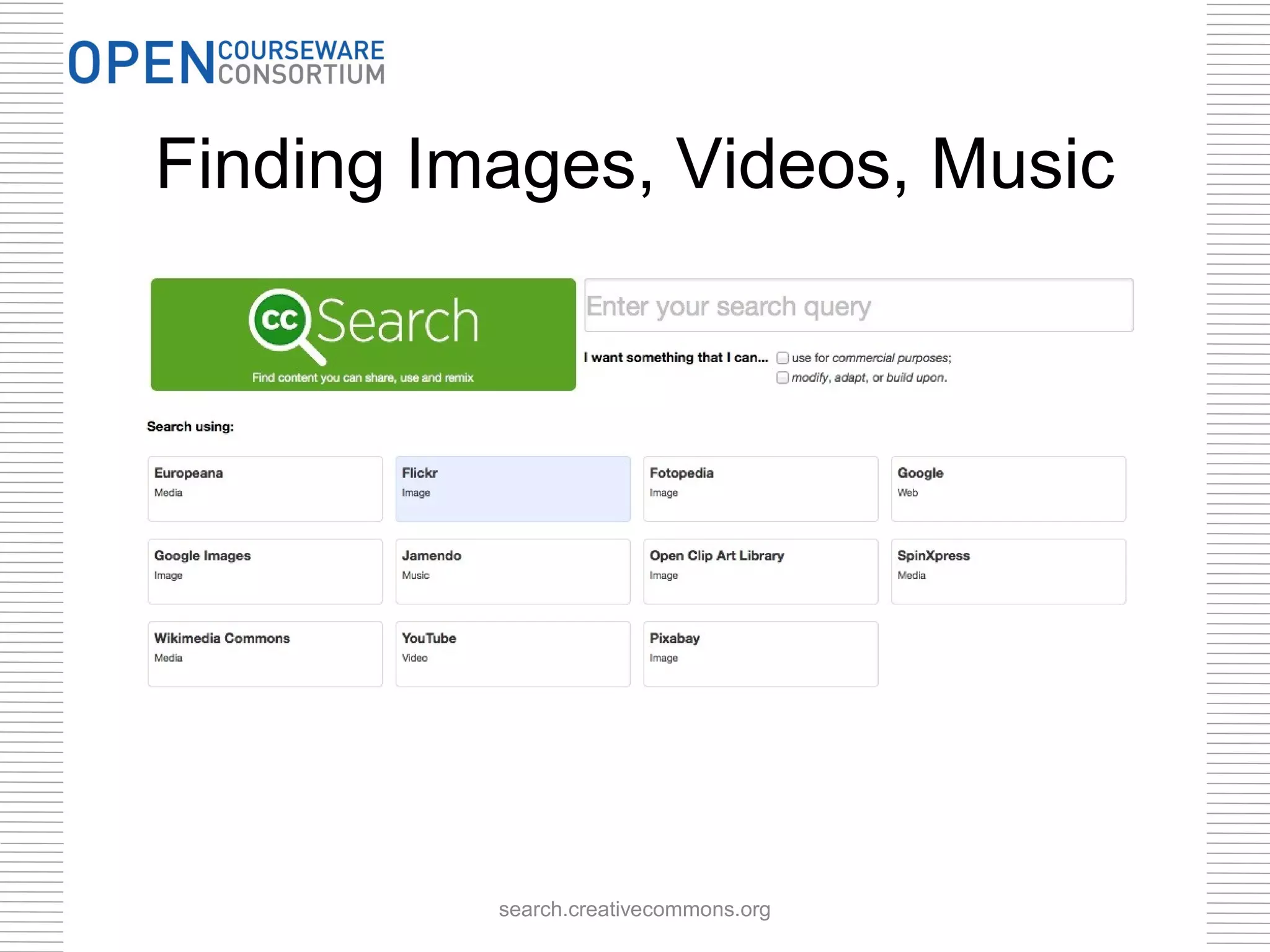Select the Pixabay image source
The image size is (1270, 952).
761,654
